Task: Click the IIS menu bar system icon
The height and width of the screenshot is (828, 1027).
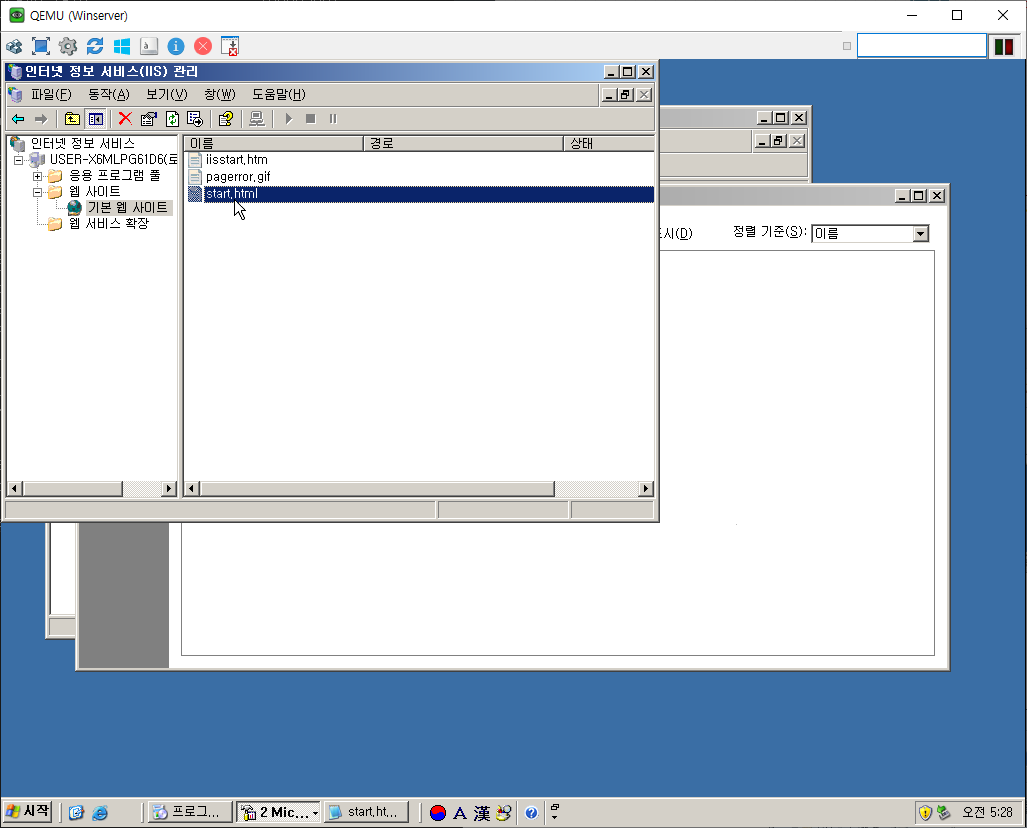Action: click(15, 94)
